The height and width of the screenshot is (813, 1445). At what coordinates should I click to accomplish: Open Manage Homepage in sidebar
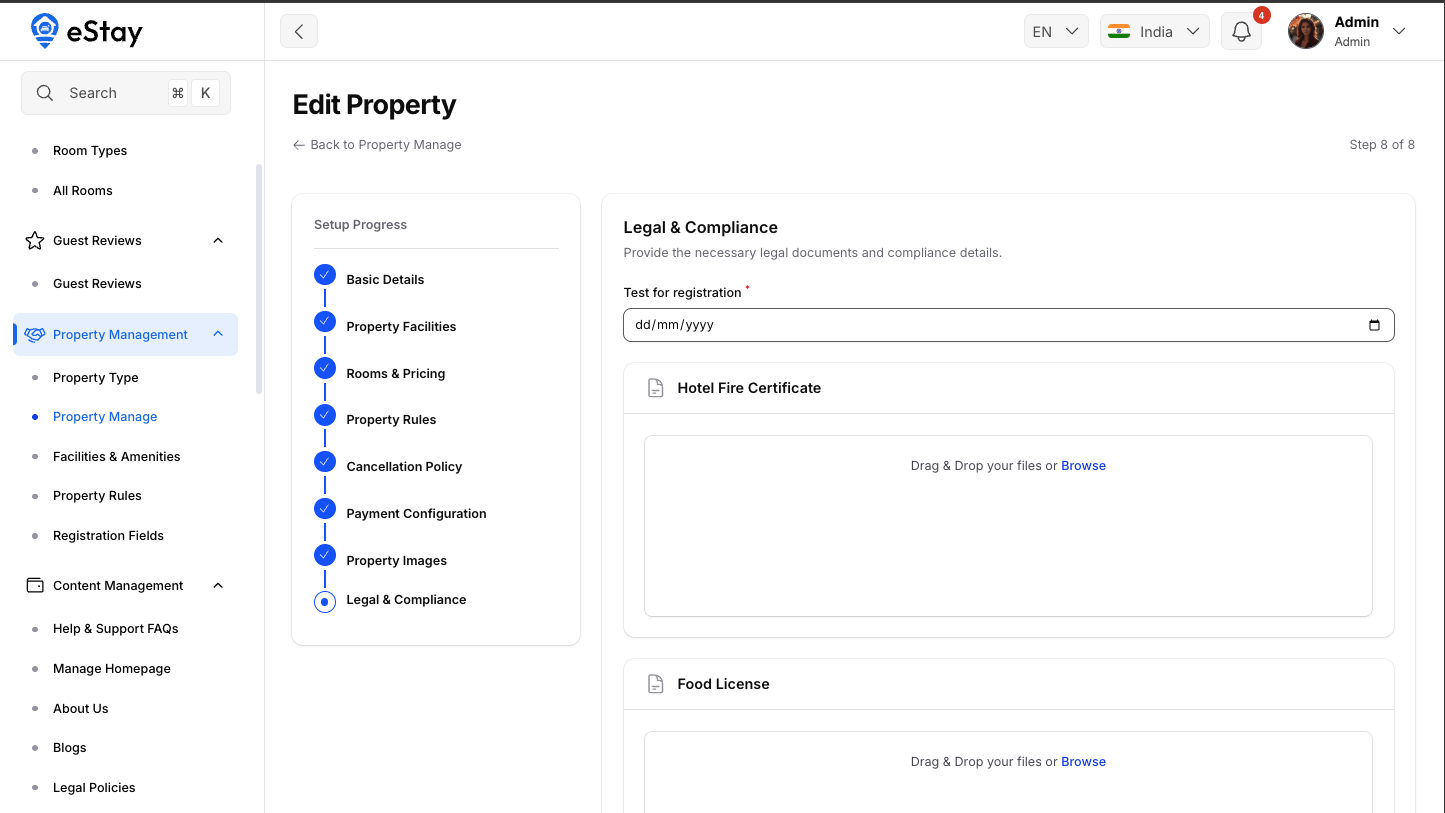(112, 669)
